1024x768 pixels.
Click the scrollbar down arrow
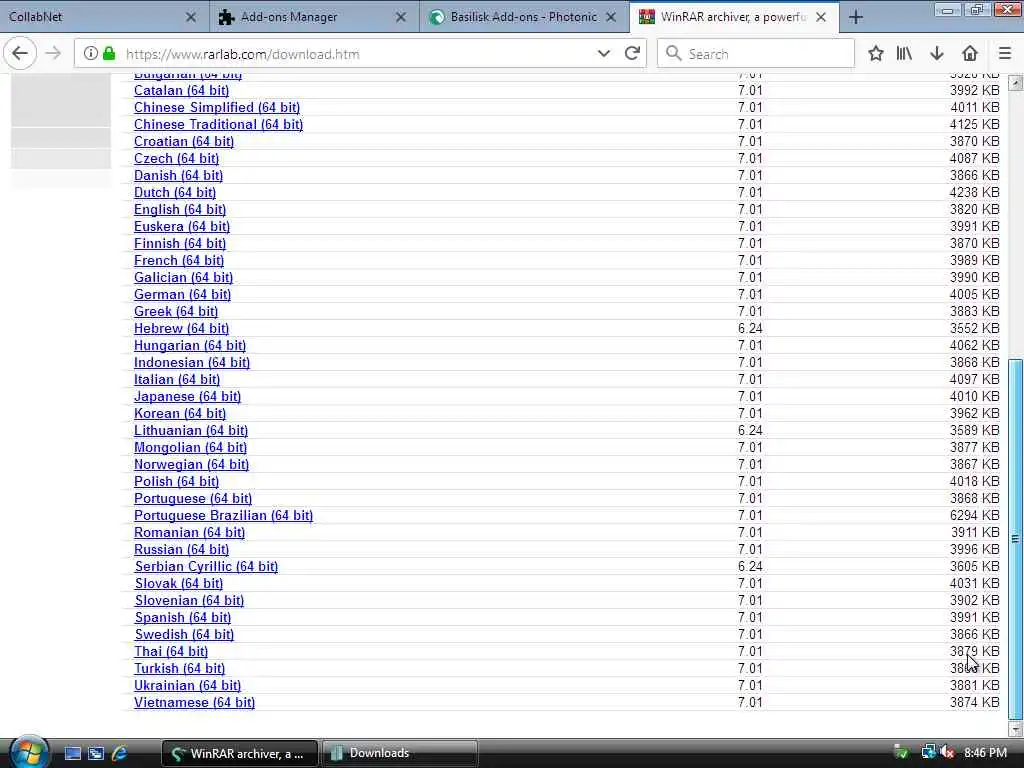tap(1016, 729)
